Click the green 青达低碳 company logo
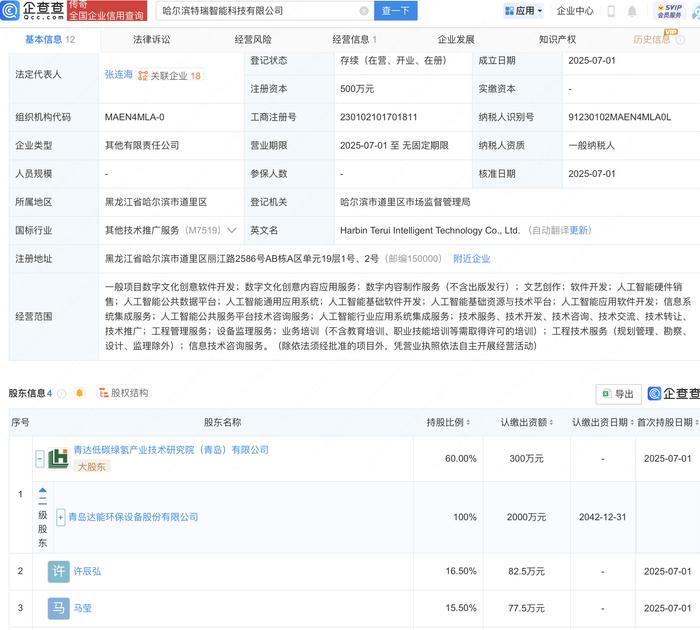This screenshot has width=700, height=630. pos(58,459)
